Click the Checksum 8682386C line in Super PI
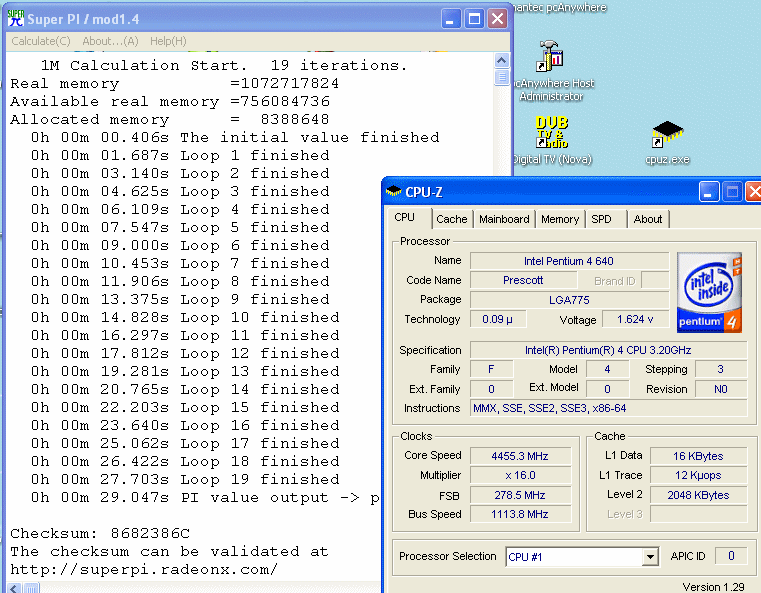This screenshot has height=593, width=761. [x=100, y=533]
